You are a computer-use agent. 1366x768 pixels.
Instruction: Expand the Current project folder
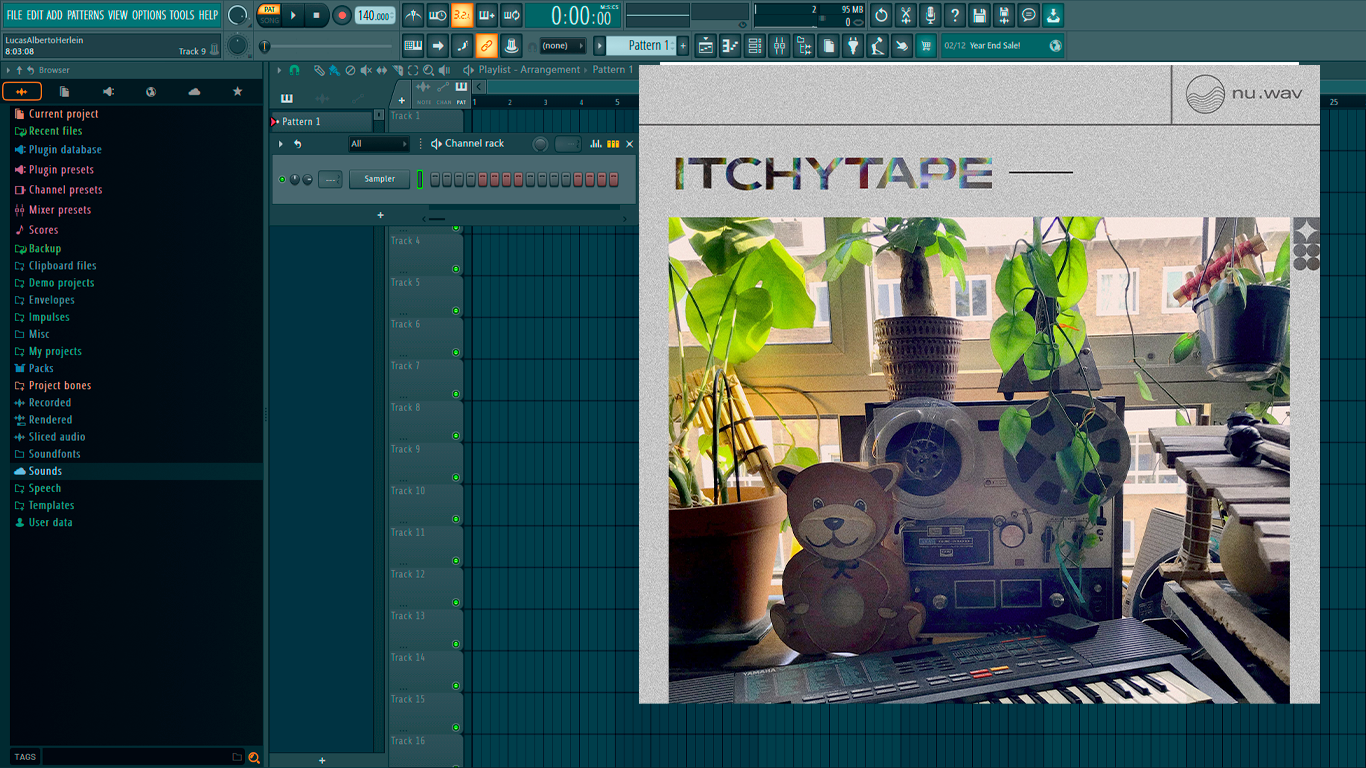(x=63, y=114)
